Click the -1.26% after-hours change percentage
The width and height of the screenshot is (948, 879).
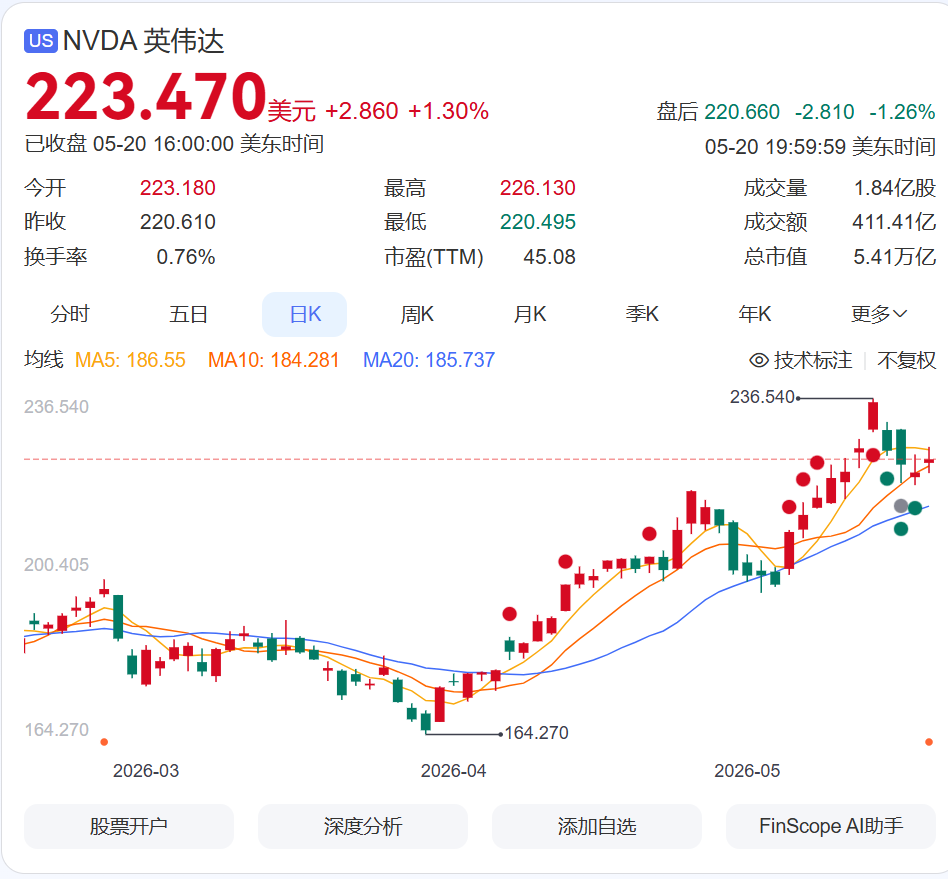coord(902,112)
